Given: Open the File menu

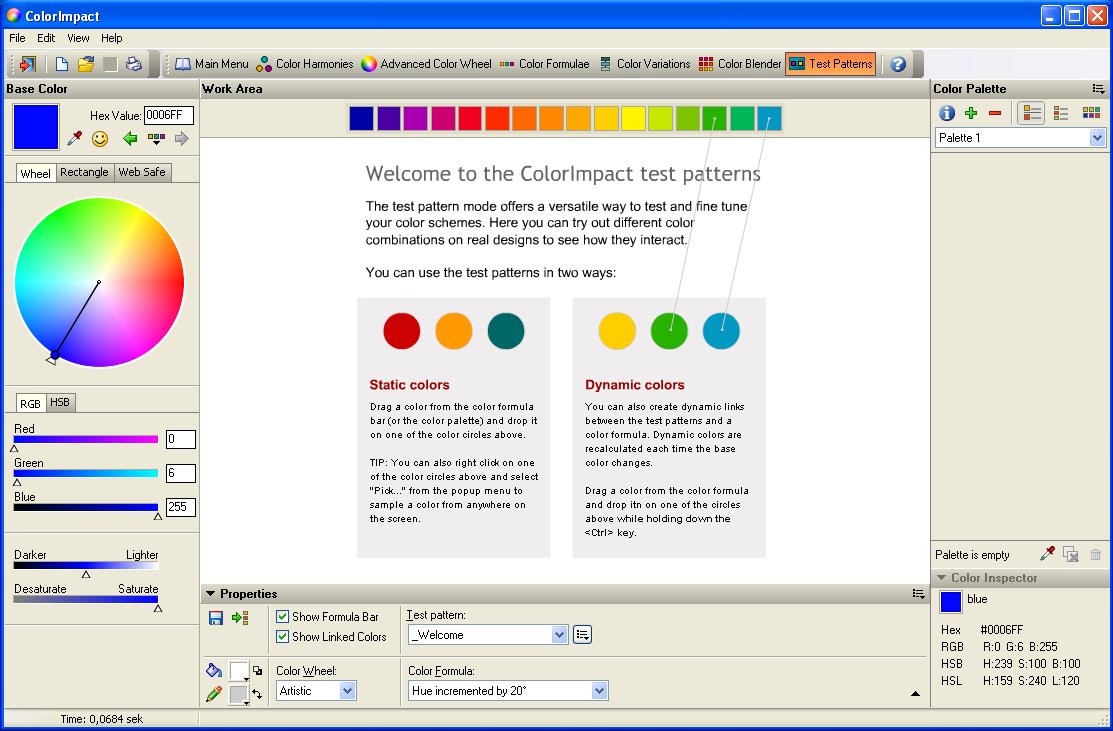Looking at the screenshot, I should coord(17,38).
